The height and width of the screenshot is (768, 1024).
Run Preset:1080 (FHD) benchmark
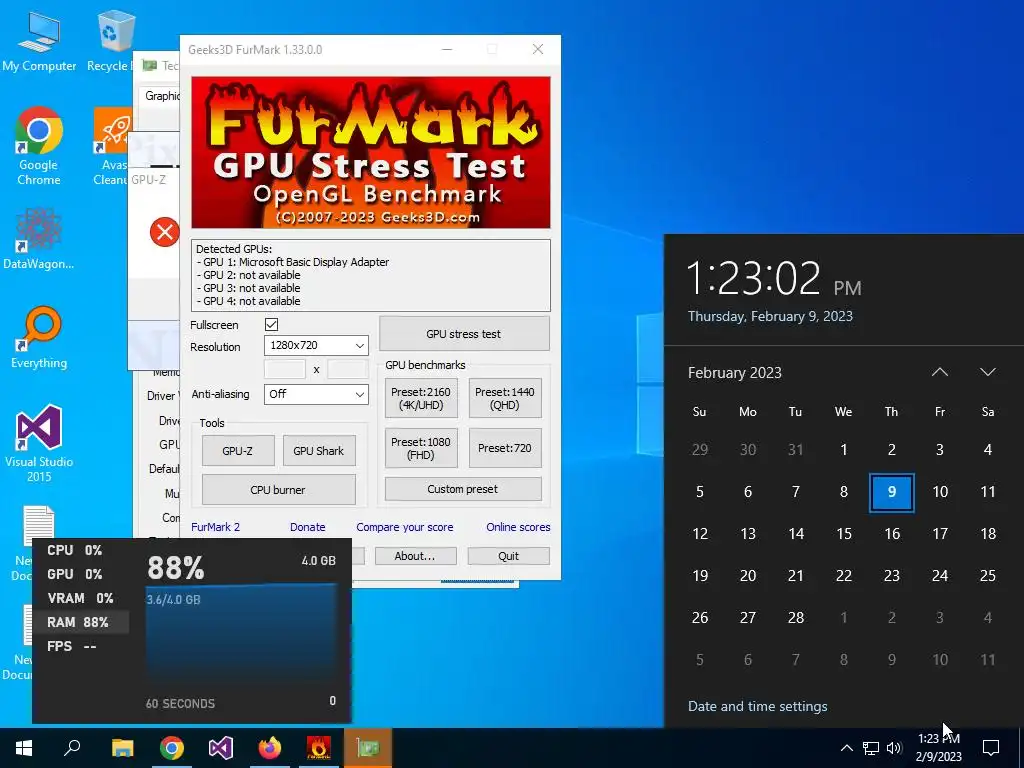421,448
